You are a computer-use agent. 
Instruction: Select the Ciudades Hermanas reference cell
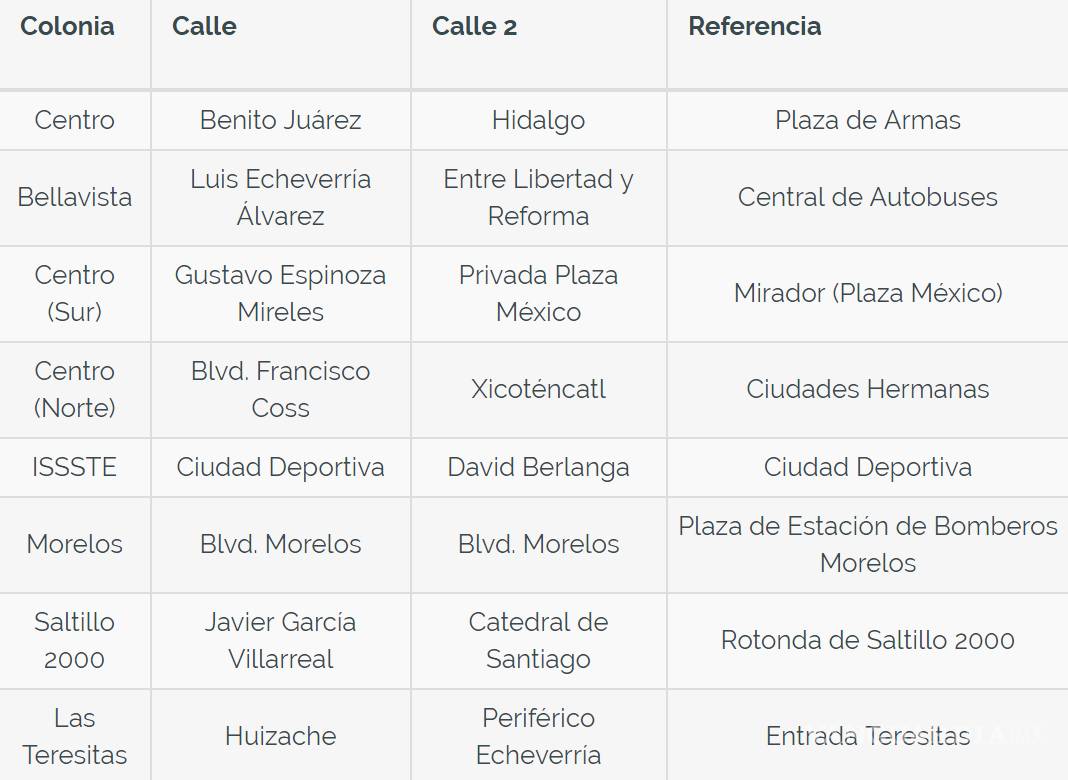(867, 389)
